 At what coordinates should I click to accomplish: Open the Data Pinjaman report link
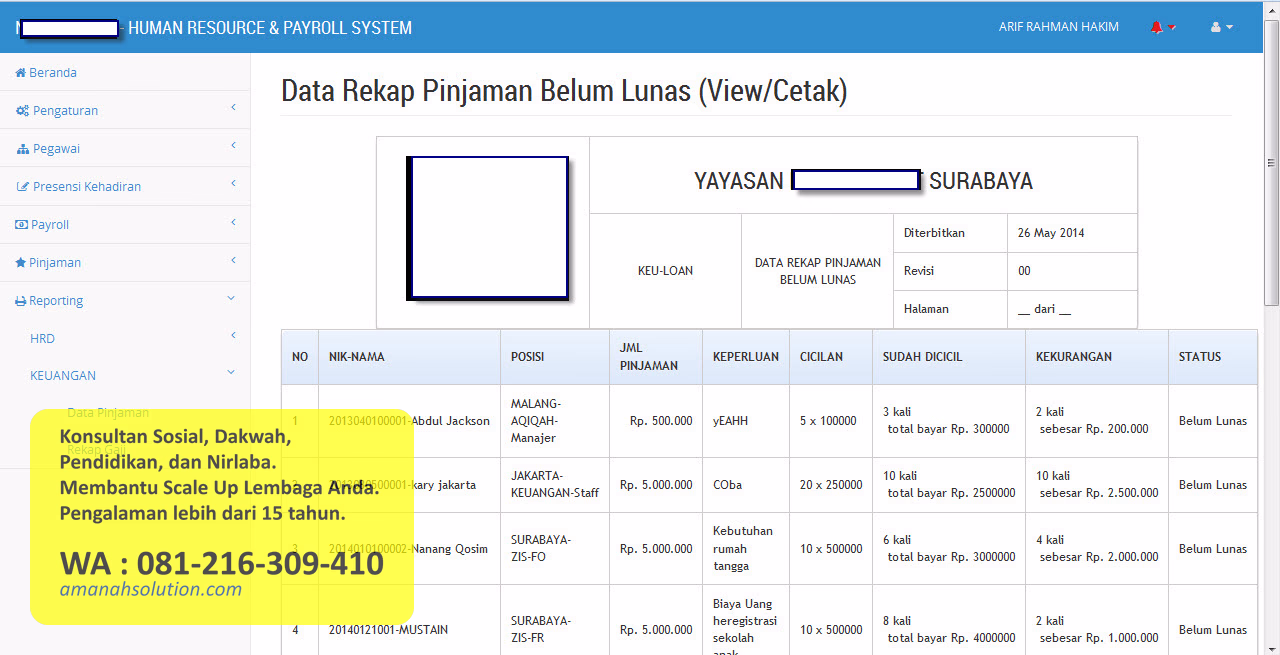pos(108,412)
